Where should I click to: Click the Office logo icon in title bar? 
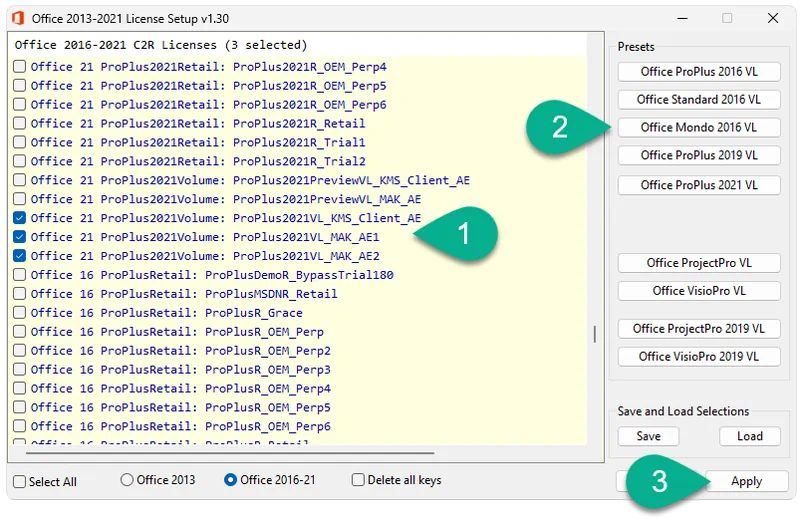point(15,18)
